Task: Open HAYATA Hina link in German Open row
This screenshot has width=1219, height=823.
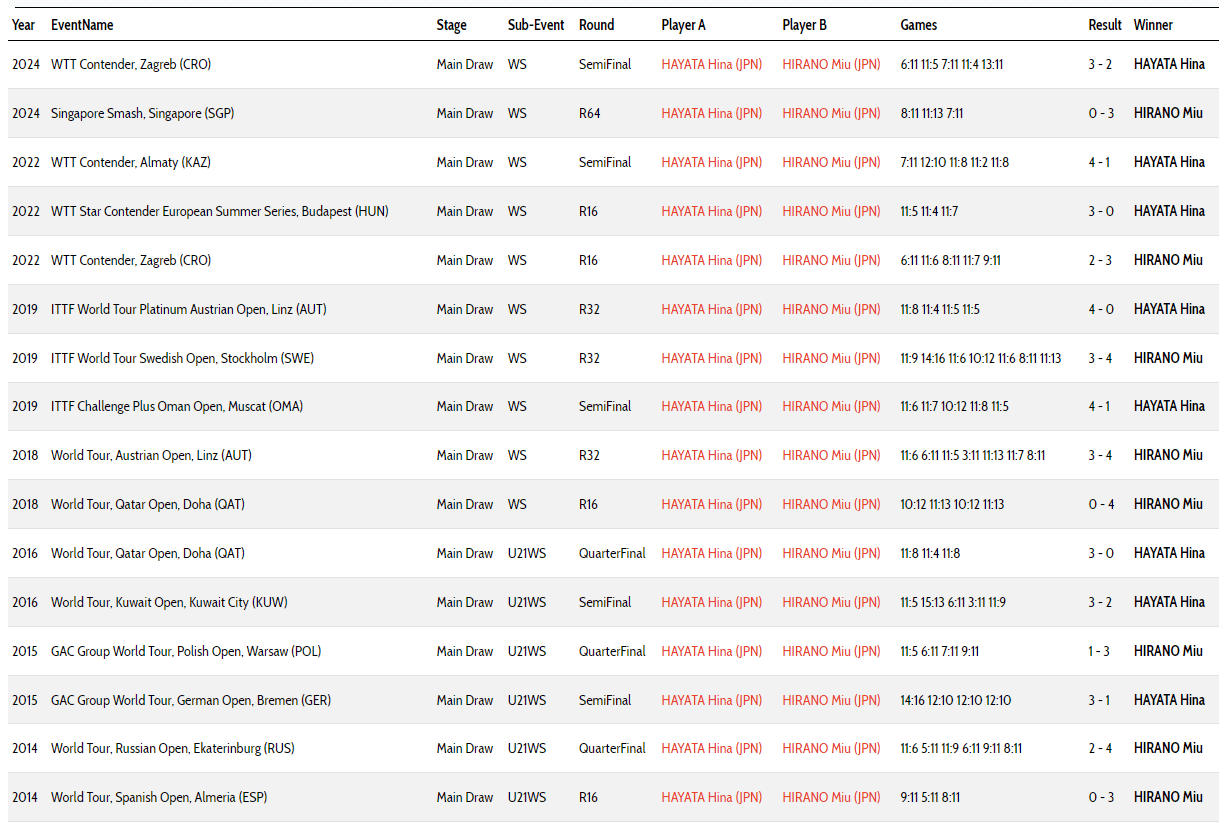Action: [712, 700]
